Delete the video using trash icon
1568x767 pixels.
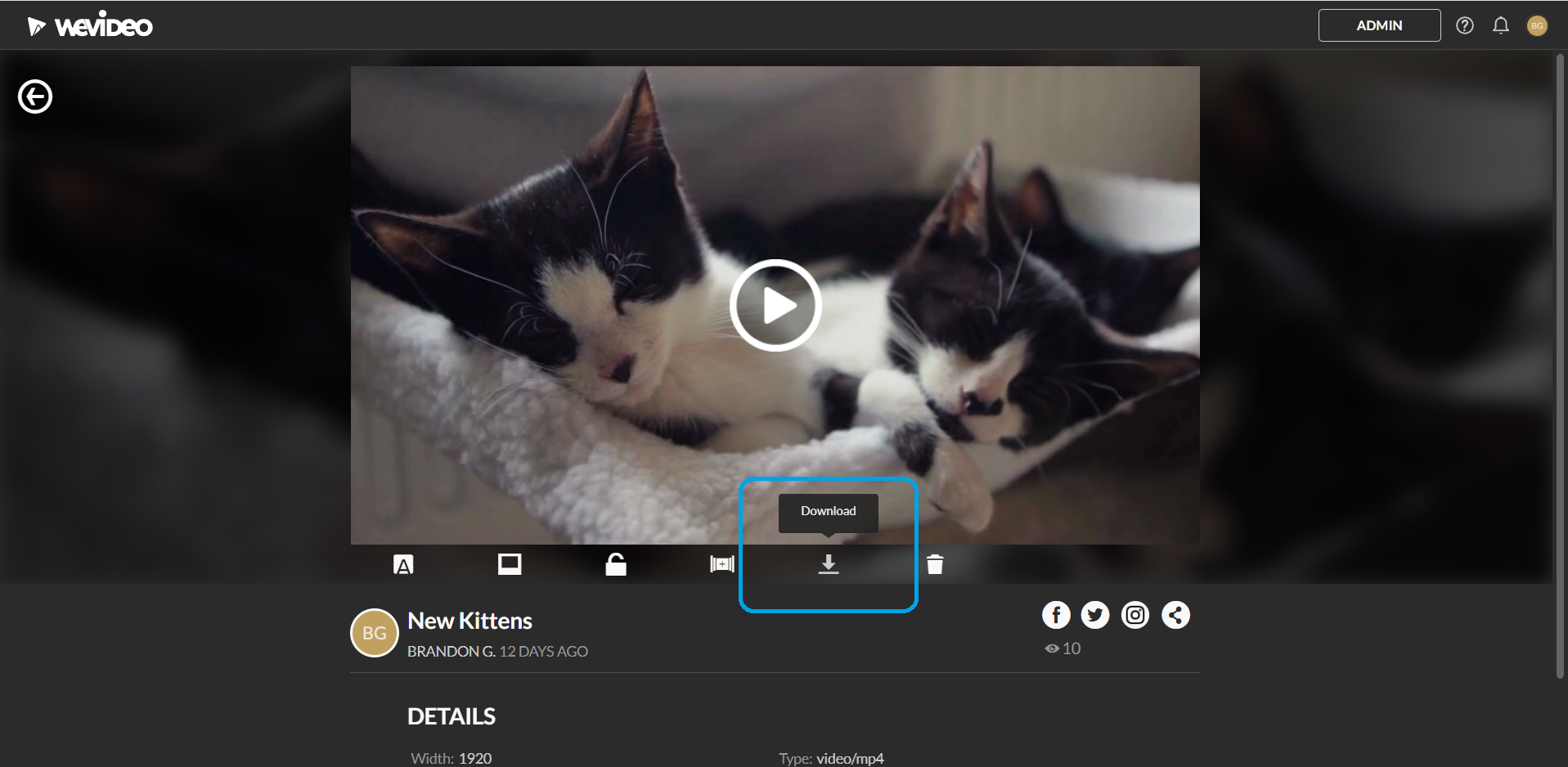tap(935, 563)
